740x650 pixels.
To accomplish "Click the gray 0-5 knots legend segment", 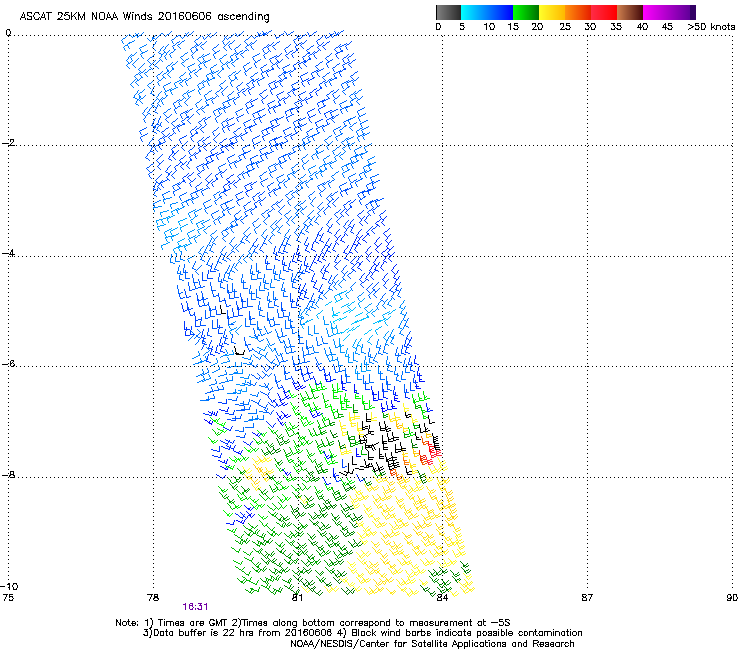I will 448,12.
